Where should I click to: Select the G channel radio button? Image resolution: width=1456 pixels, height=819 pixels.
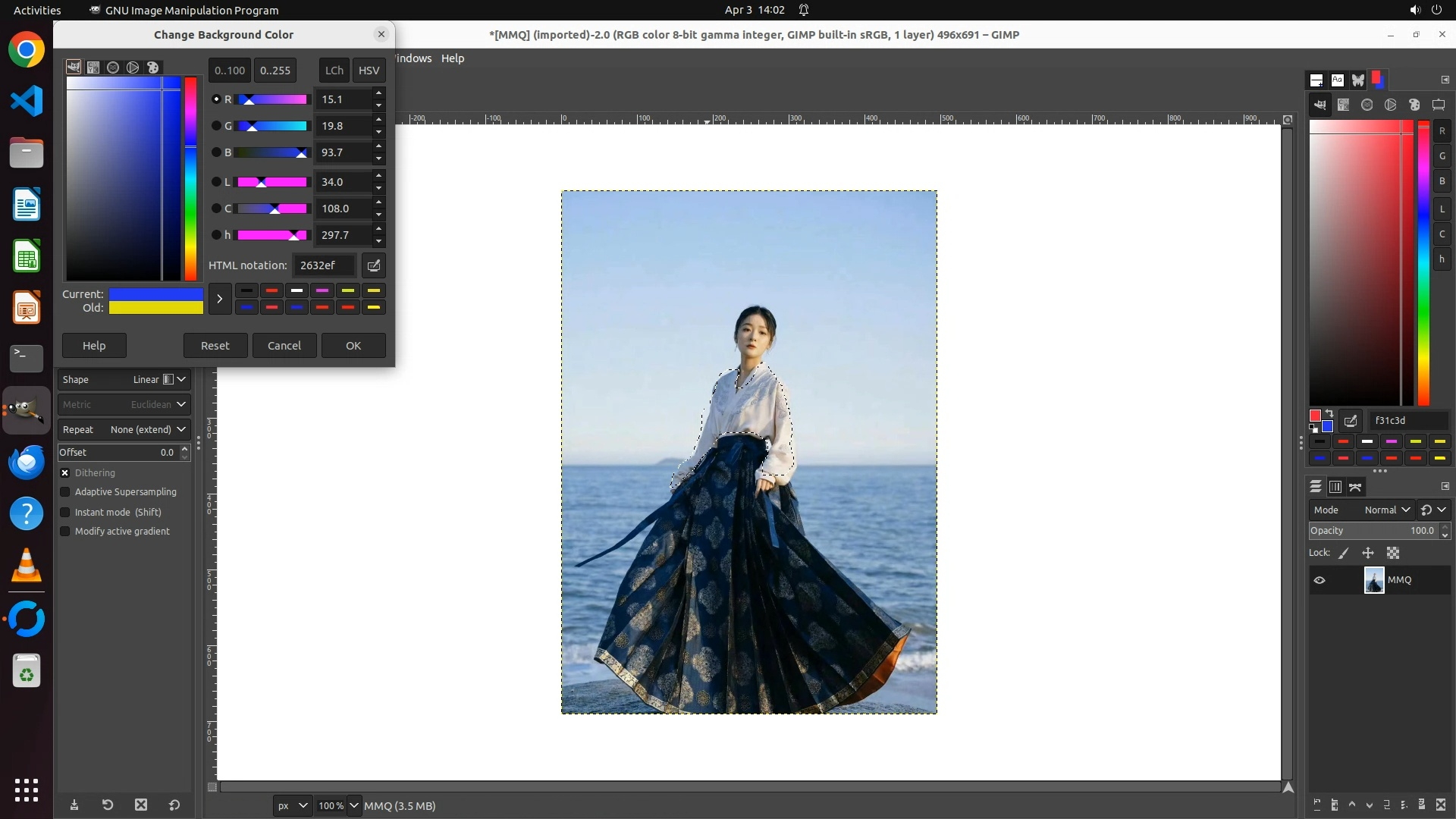click(x=216, y=126)
